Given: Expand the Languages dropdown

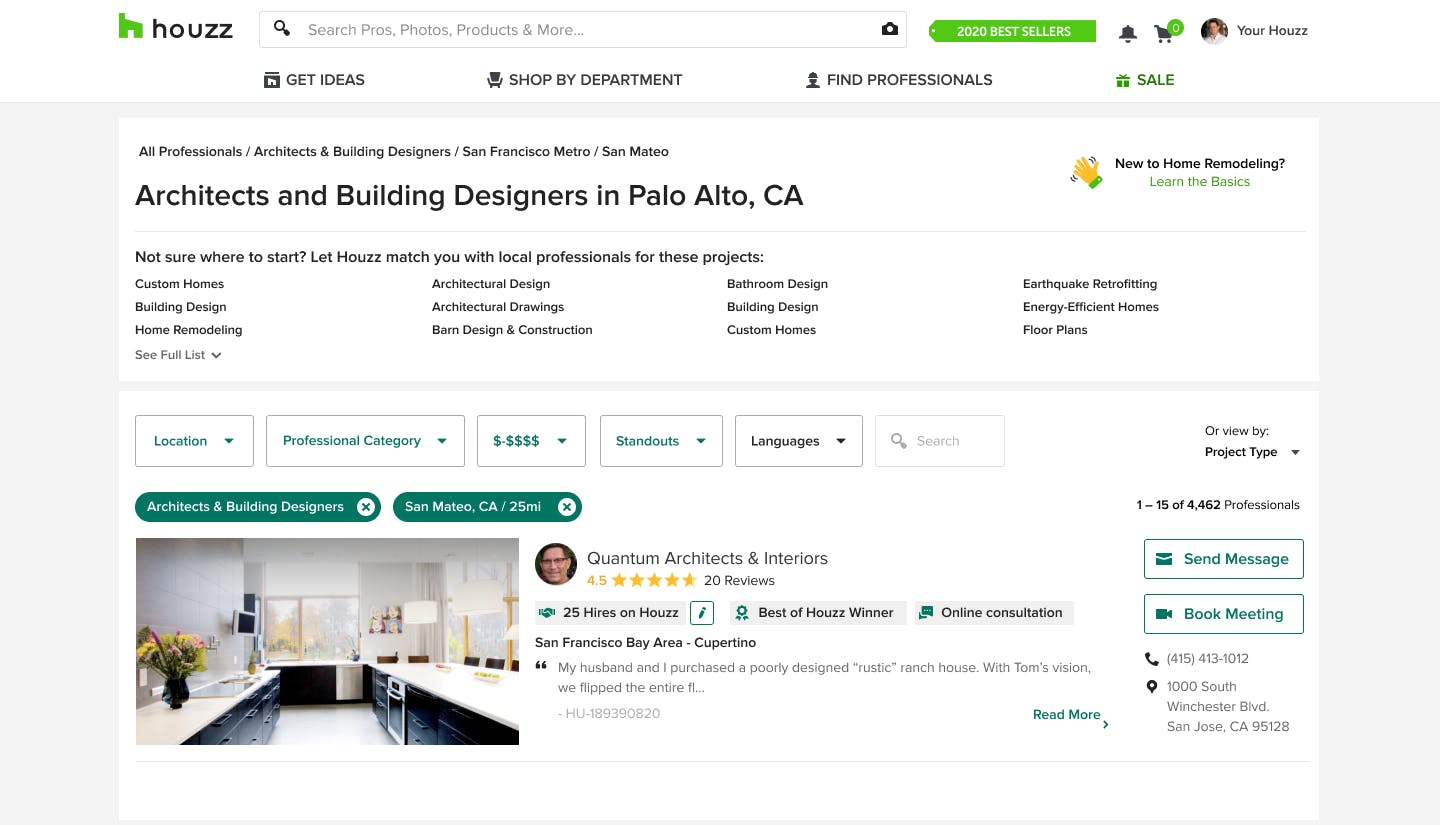Looking at the screenshot, I should [x=798, y=441].
